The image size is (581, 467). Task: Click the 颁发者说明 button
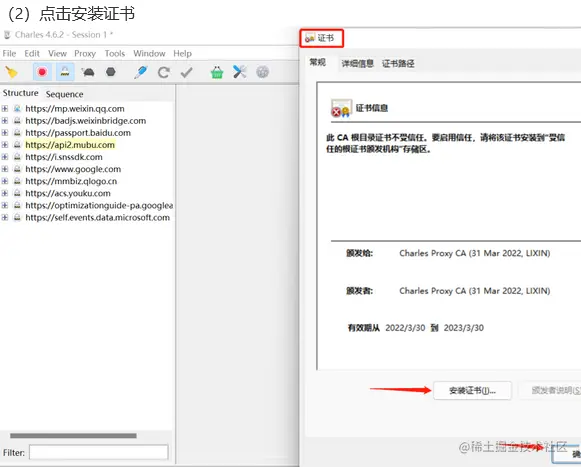(x=550, y=390)
